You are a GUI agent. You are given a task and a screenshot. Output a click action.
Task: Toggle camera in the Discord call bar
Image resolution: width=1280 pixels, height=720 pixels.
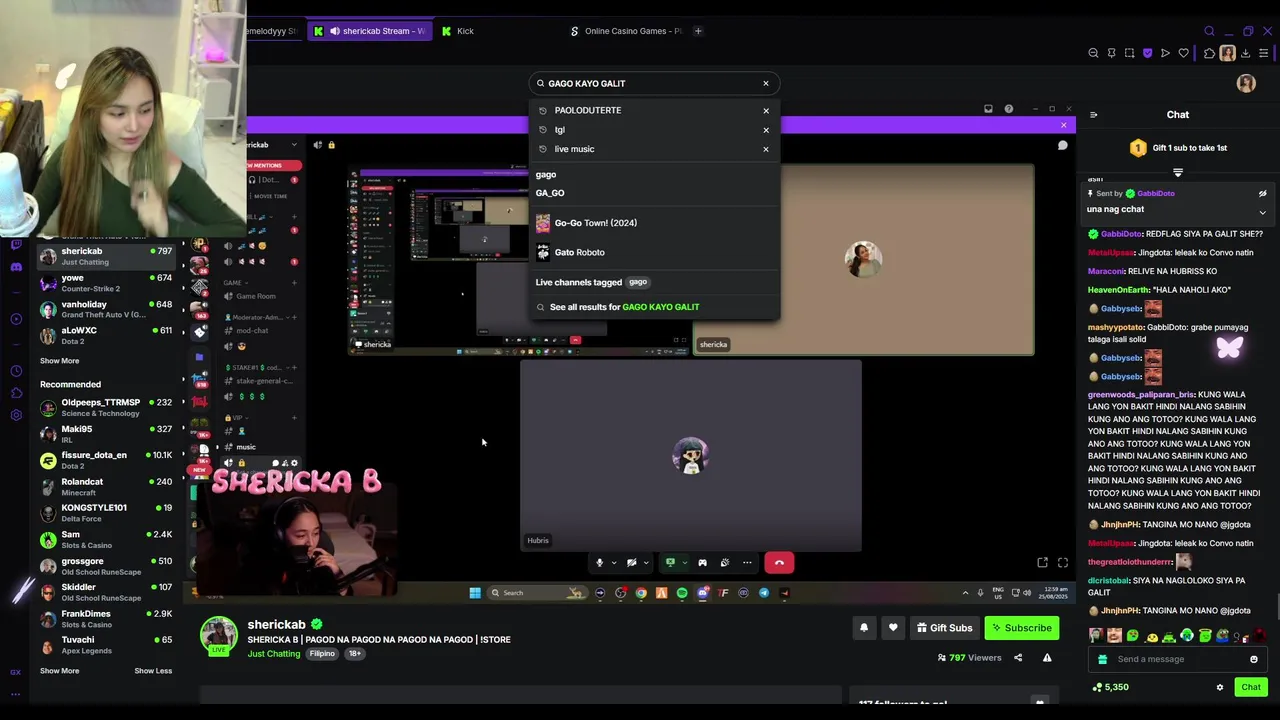point(631,563)
